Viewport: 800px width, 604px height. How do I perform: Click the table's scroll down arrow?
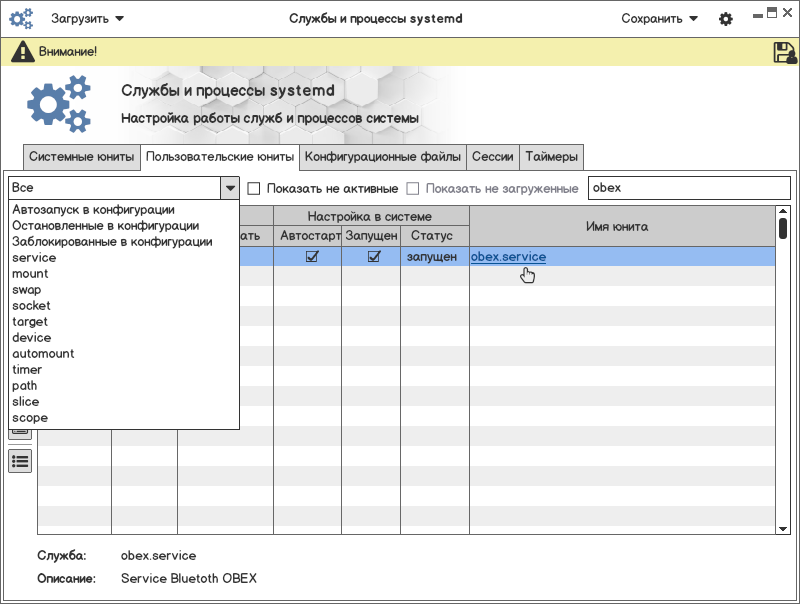pos(783,528)
